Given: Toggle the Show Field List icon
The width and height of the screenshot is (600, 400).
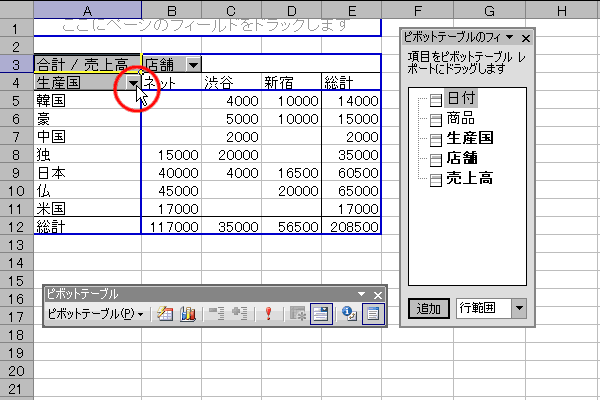Looking at the screenshot, I should pyautogui.click(x=373, y=313).
